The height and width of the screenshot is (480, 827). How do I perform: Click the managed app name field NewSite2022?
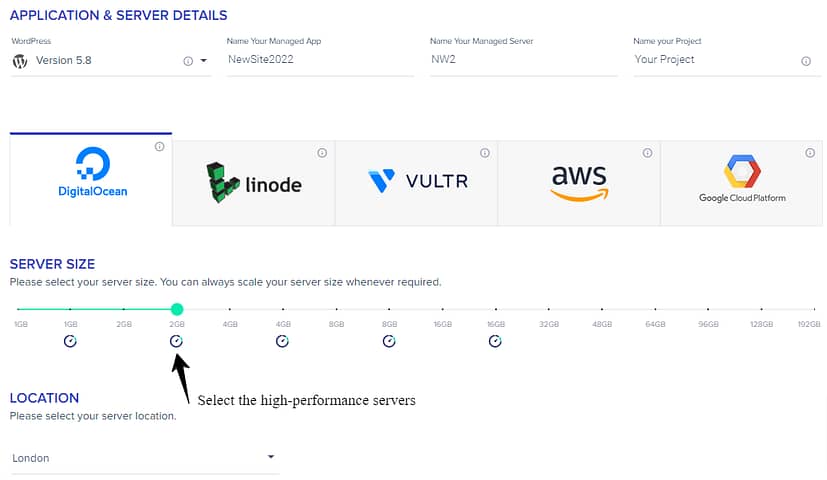tap(319, 60)
